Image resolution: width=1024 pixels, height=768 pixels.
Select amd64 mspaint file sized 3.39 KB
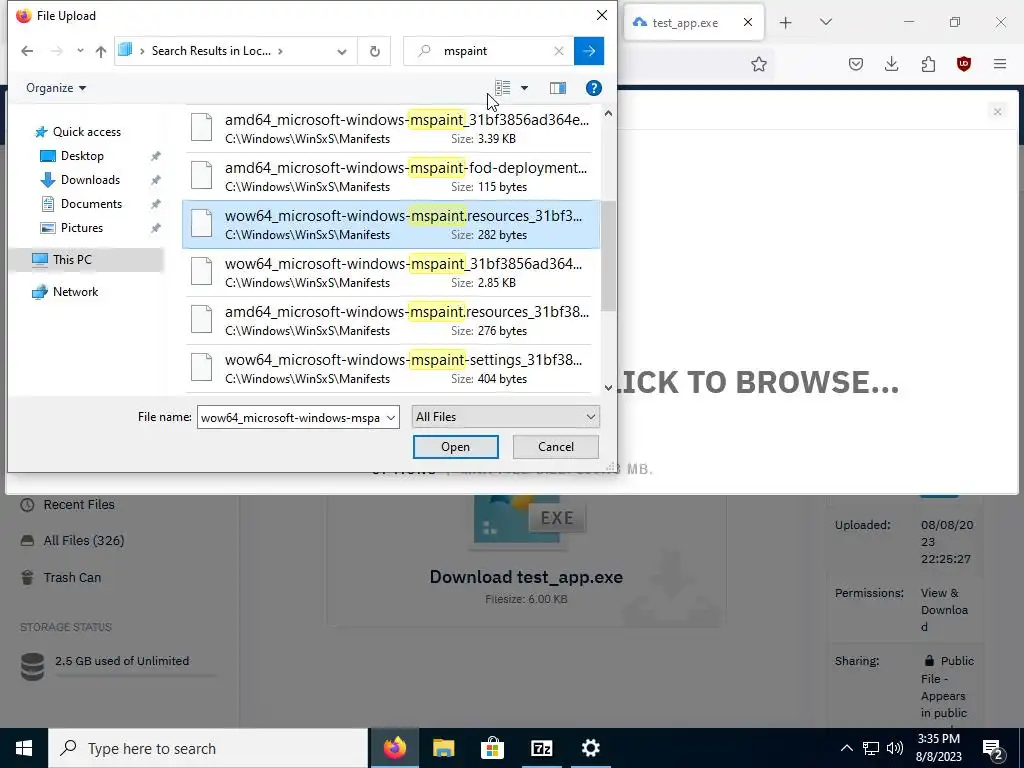[x=391, y=129]
